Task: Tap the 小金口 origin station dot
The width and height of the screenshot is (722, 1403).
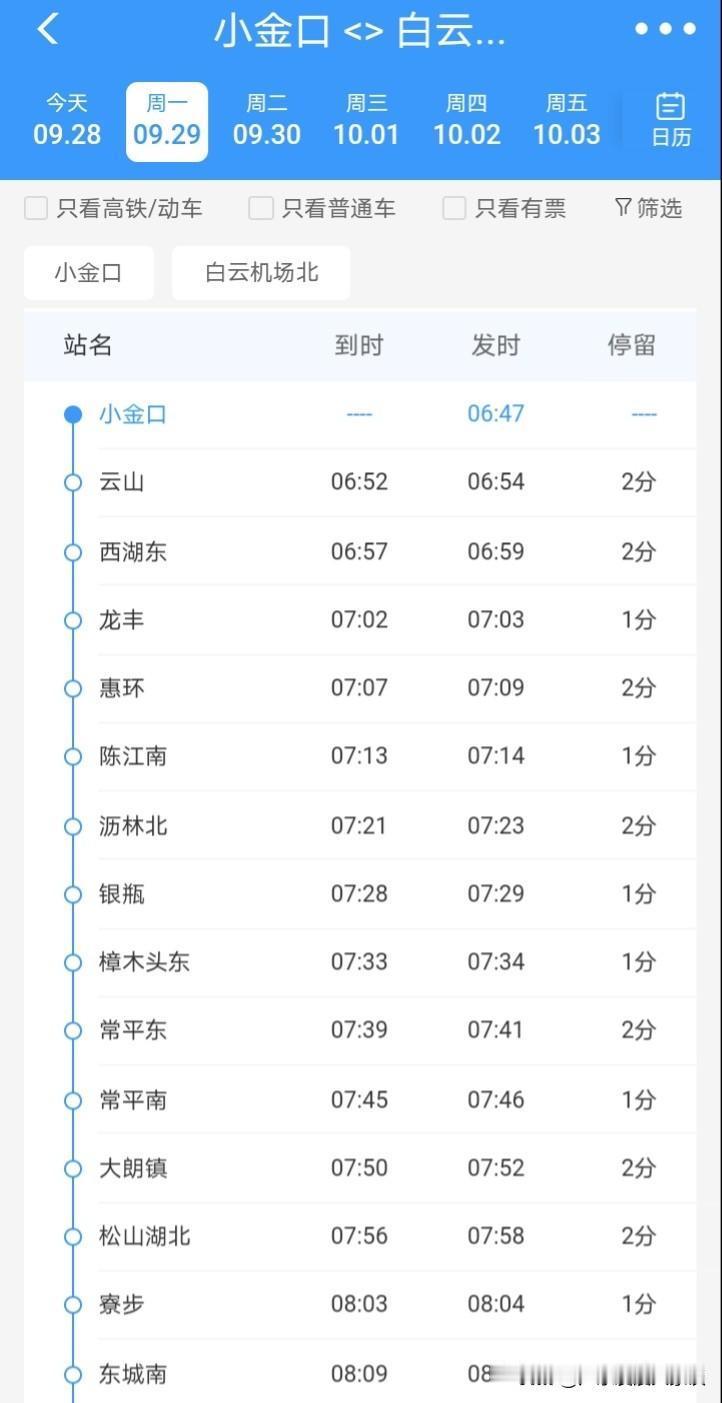Action: pyautogui.click(x=72, y=414)
